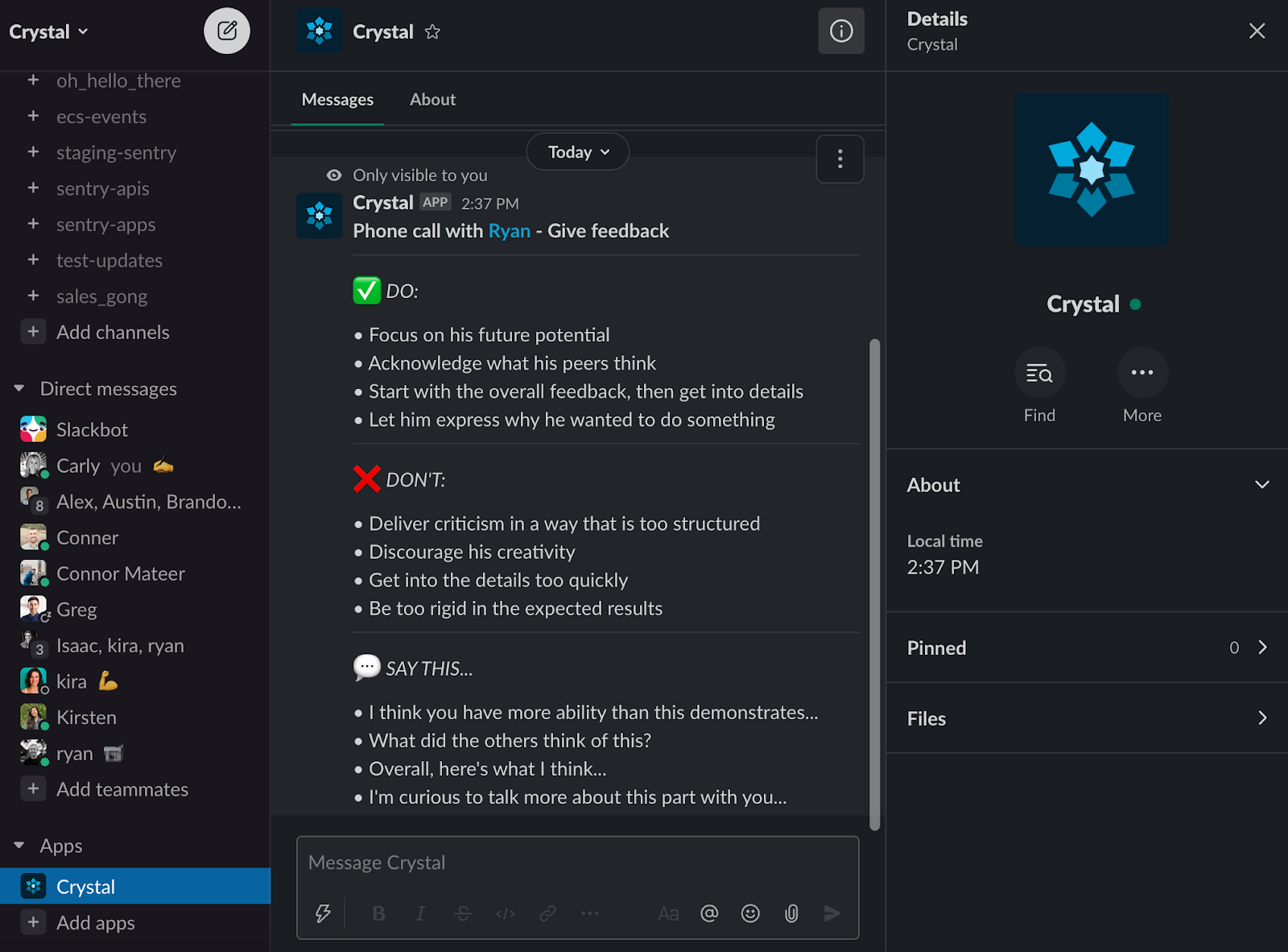Click the 2:37 PM message timestamp
Image resolution: width=1288 pixels, height=952 pixels.
[x=490, y=204]
